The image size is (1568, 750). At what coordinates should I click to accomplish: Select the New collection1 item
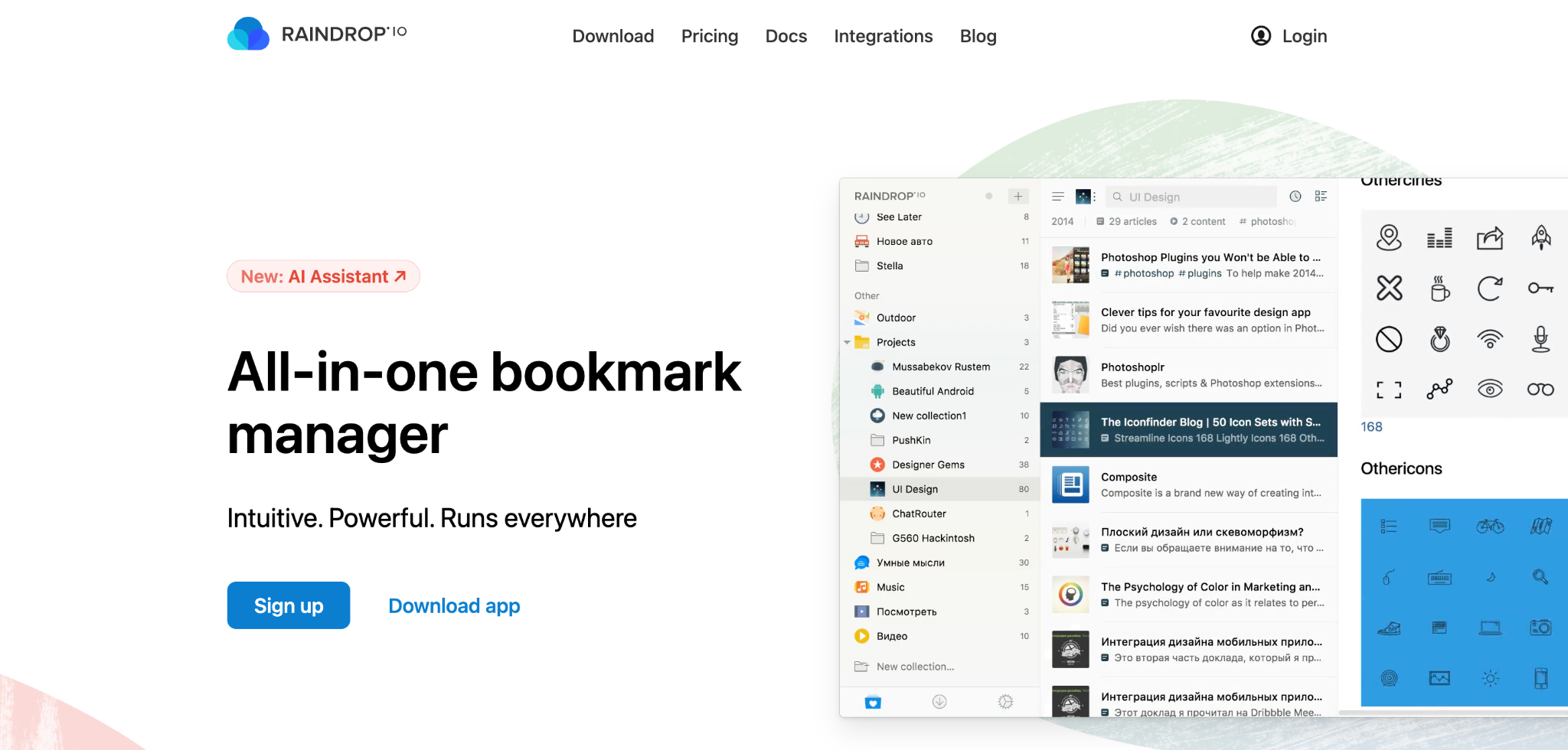(x=939, y=416)
